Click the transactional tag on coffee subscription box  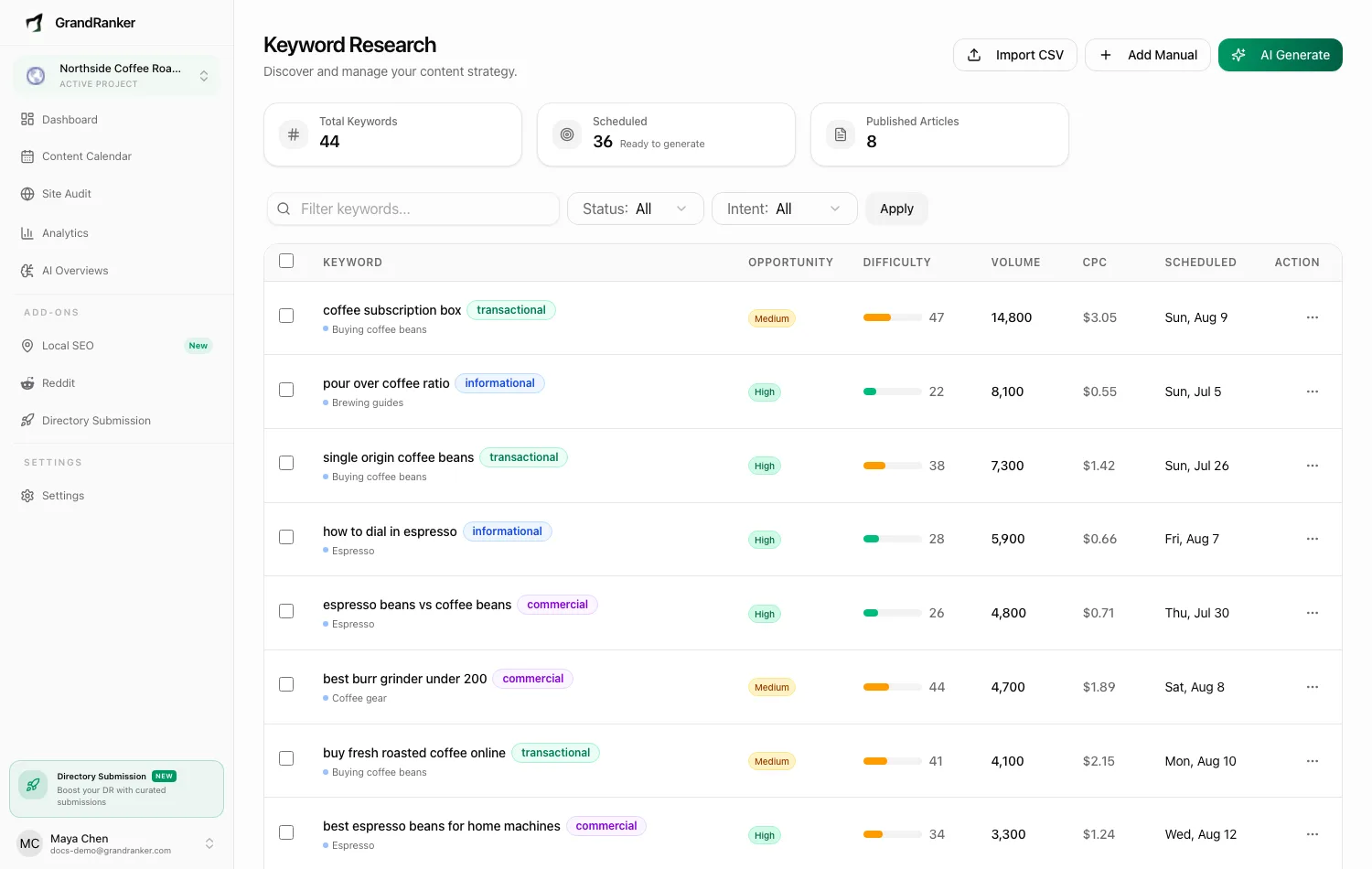(x=511, y=310)
